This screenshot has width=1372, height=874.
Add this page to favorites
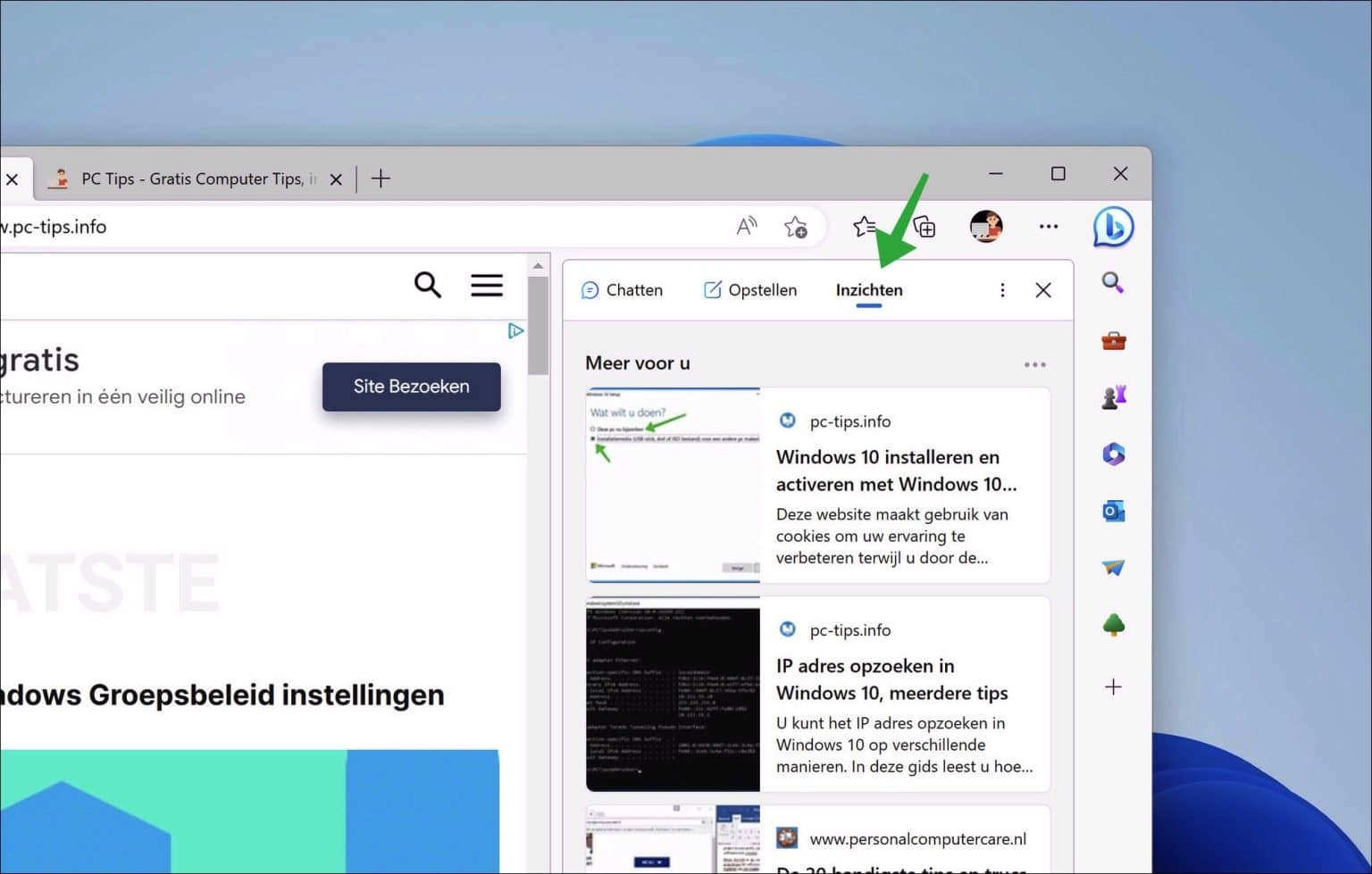tap(796, 227)
